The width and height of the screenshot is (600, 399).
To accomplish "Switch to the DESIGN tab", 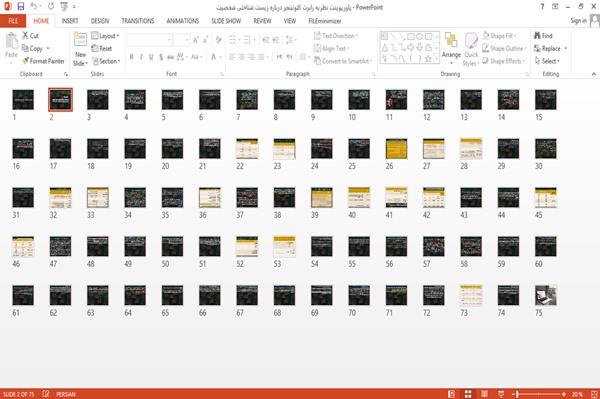I will tap(100, 21).
